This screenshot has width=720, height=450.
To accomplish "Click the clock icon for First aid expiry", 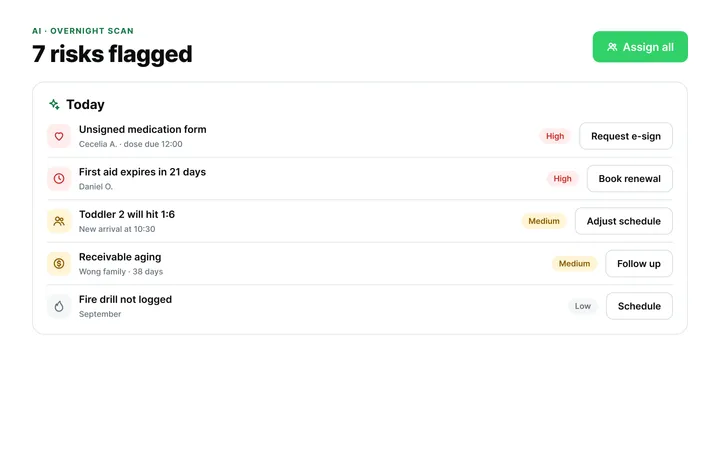I will tap(59, 179).
